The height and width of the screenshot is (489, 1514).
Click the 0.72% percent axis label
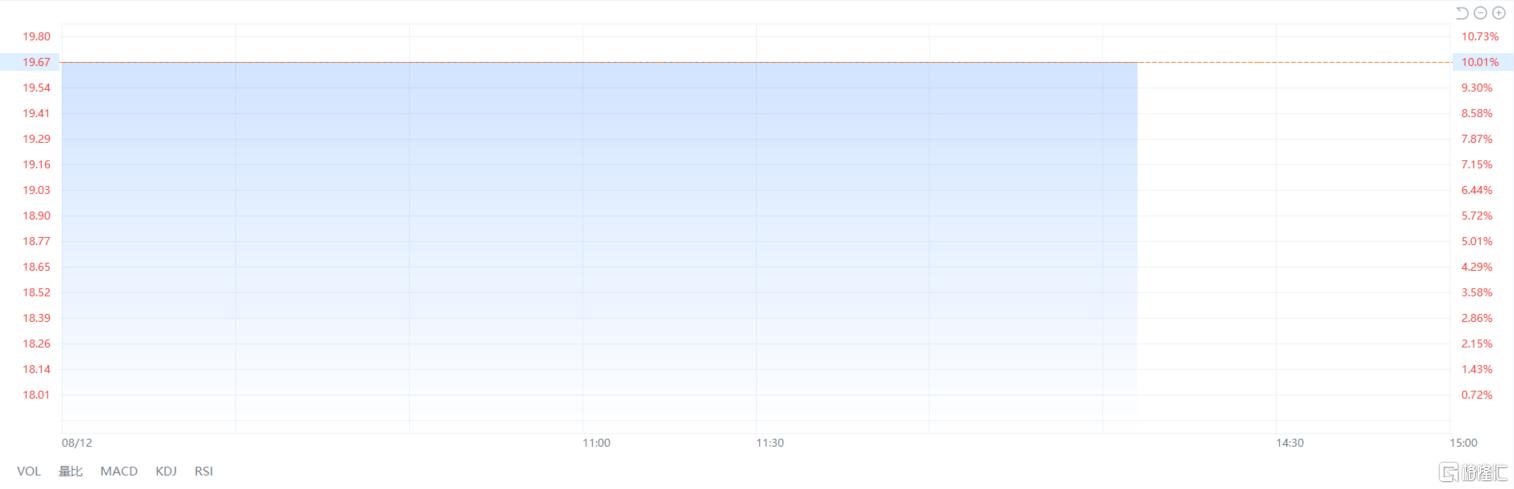tap(1477, 395)
